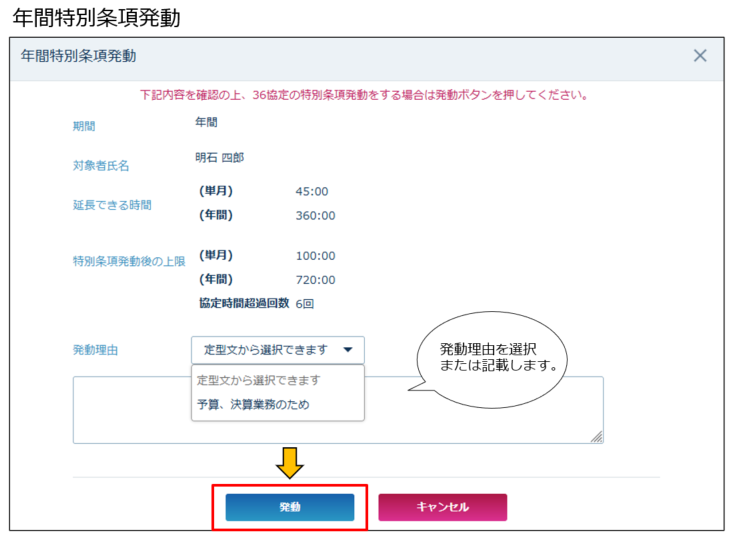The width and height of the screenshot is (737, 540).
Task: Click the 発動理由 field label
Action: pyautogui.click(x=95, y=351)
